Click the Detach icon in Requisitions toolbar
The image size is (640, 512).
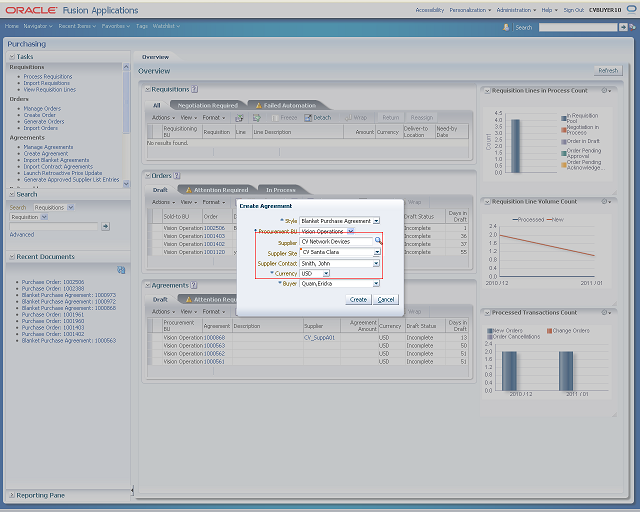click(308, 118)
